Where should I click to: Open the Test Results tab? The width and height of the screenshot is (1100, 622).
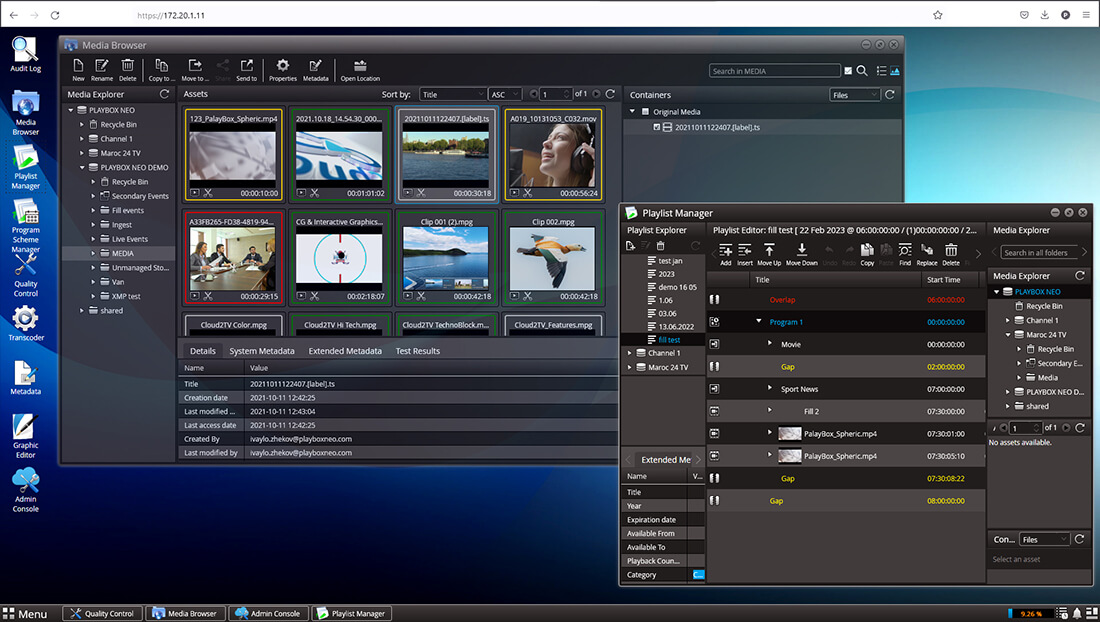(417, 351)
